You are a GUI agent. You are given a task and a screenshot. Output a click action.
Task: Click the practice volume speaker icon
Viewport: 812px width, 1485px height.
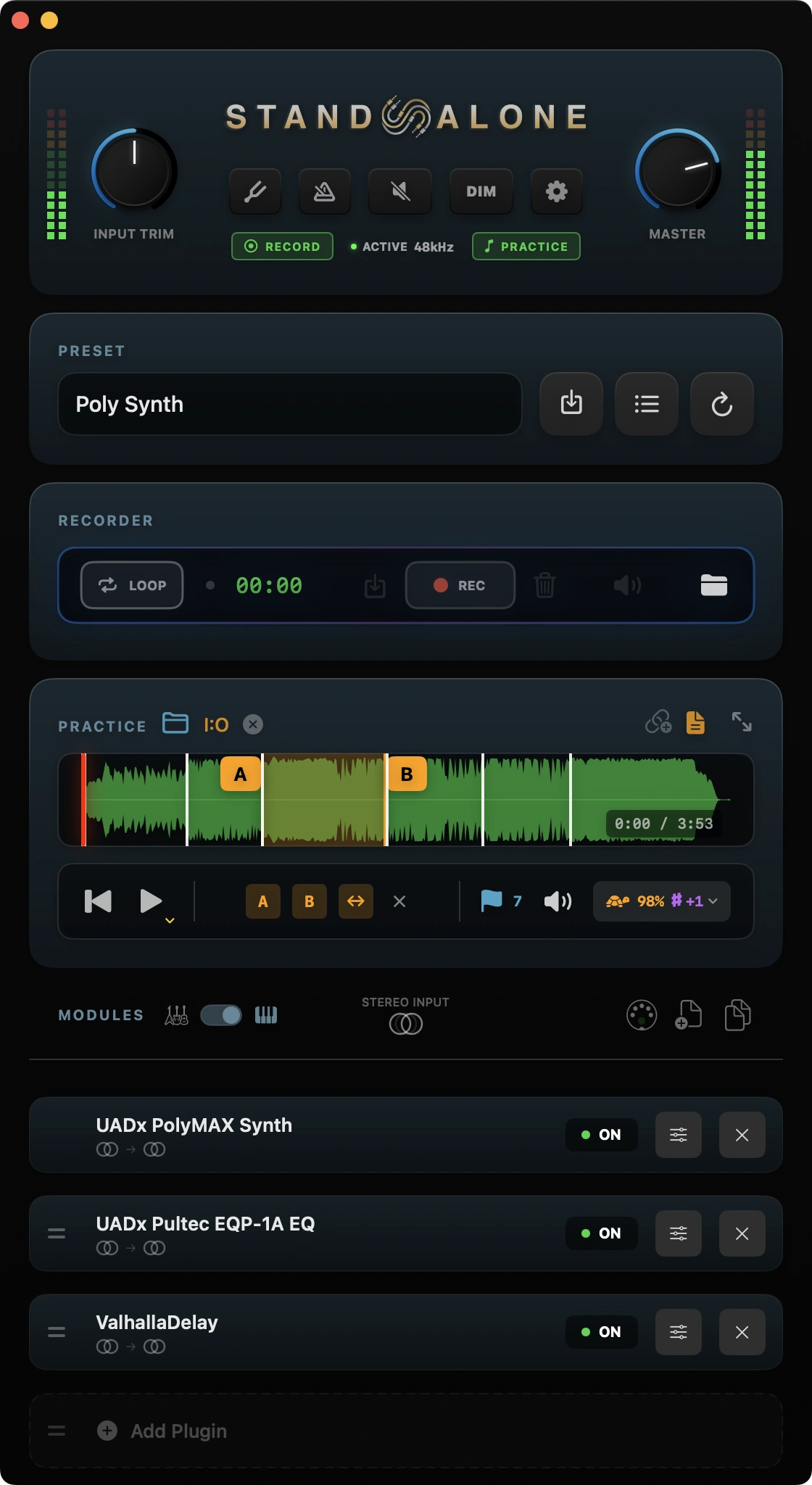(558, 901)
